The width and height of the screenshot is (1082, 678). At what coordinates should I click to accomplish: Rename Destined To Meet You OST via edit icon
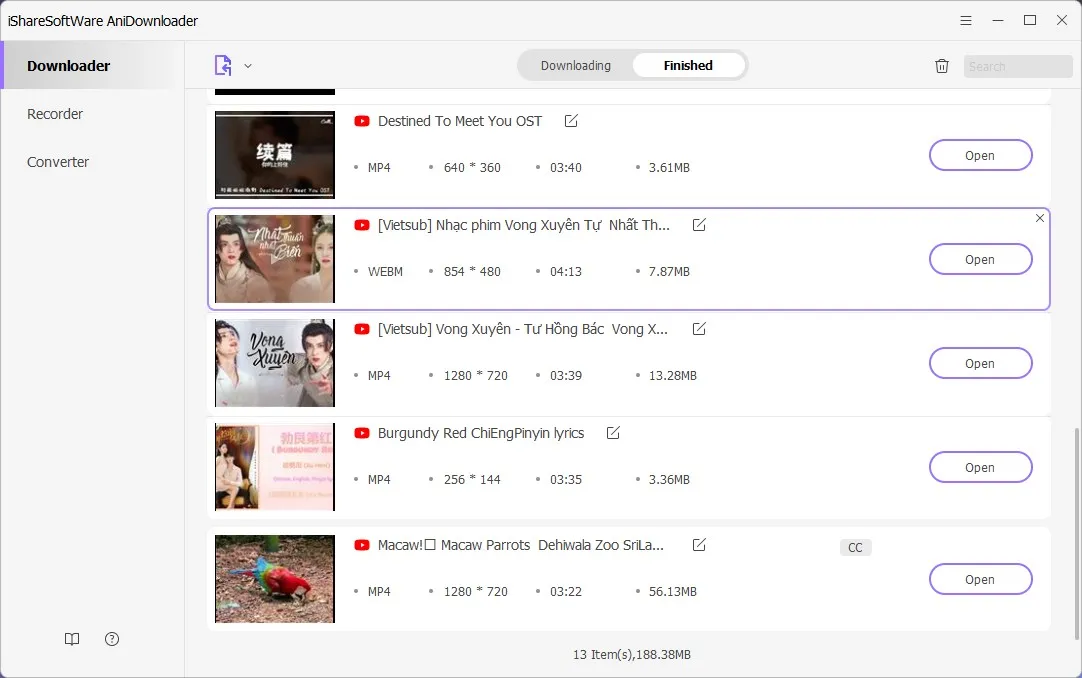(571, 121)
